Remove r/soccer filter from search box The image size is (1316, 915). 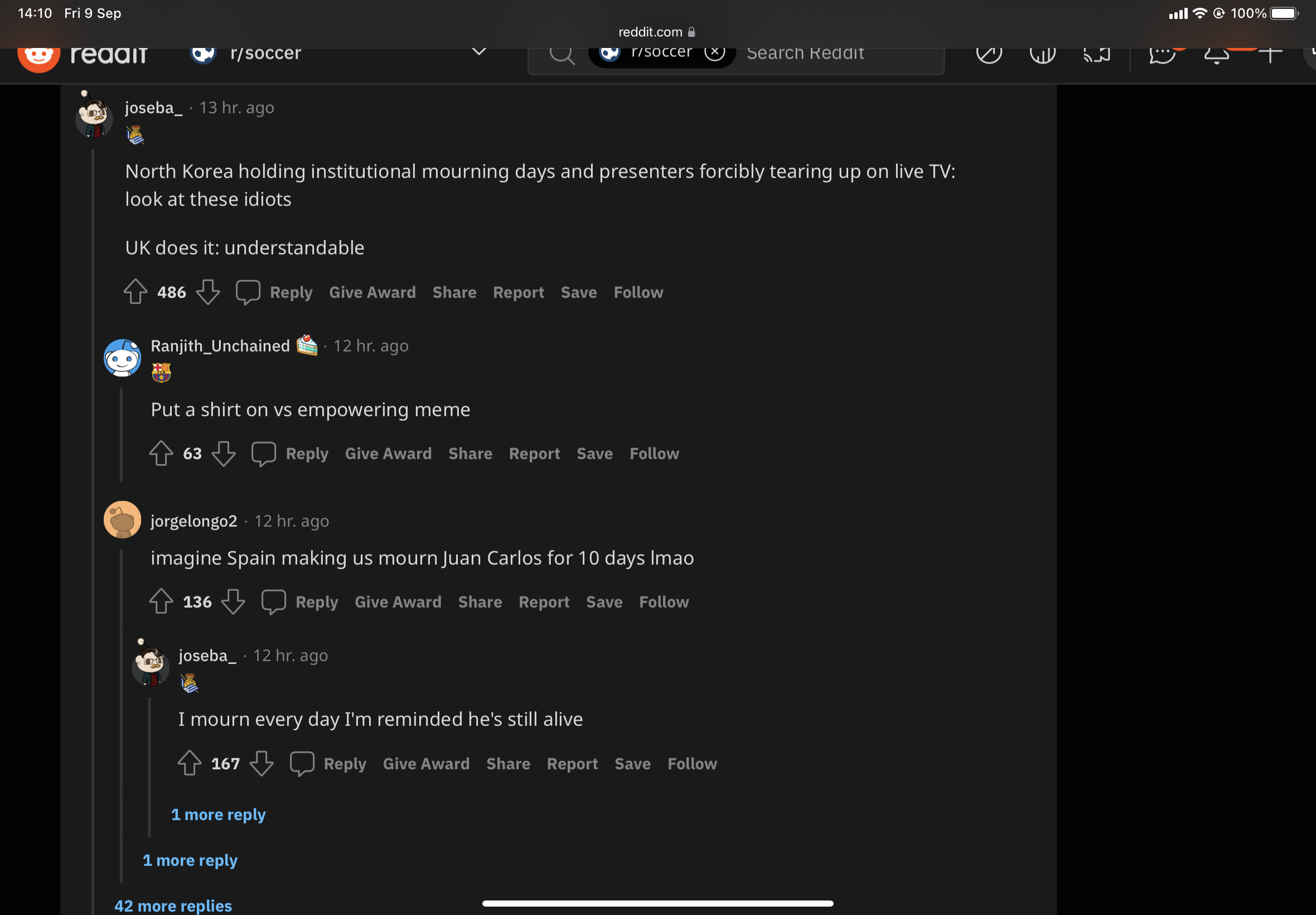click(x=714, y=52)
